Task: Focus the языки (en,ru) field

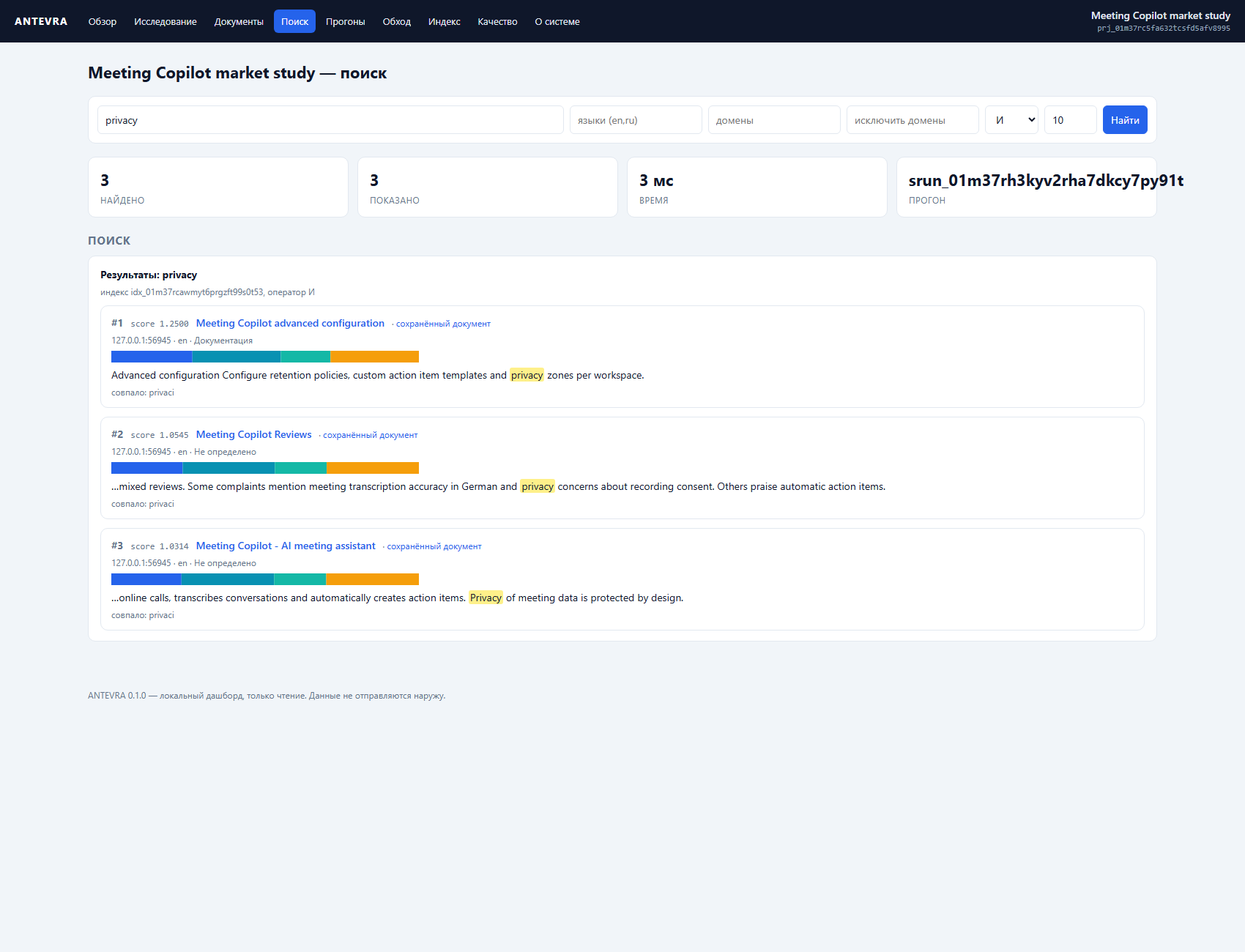Action: click(636, 120)
